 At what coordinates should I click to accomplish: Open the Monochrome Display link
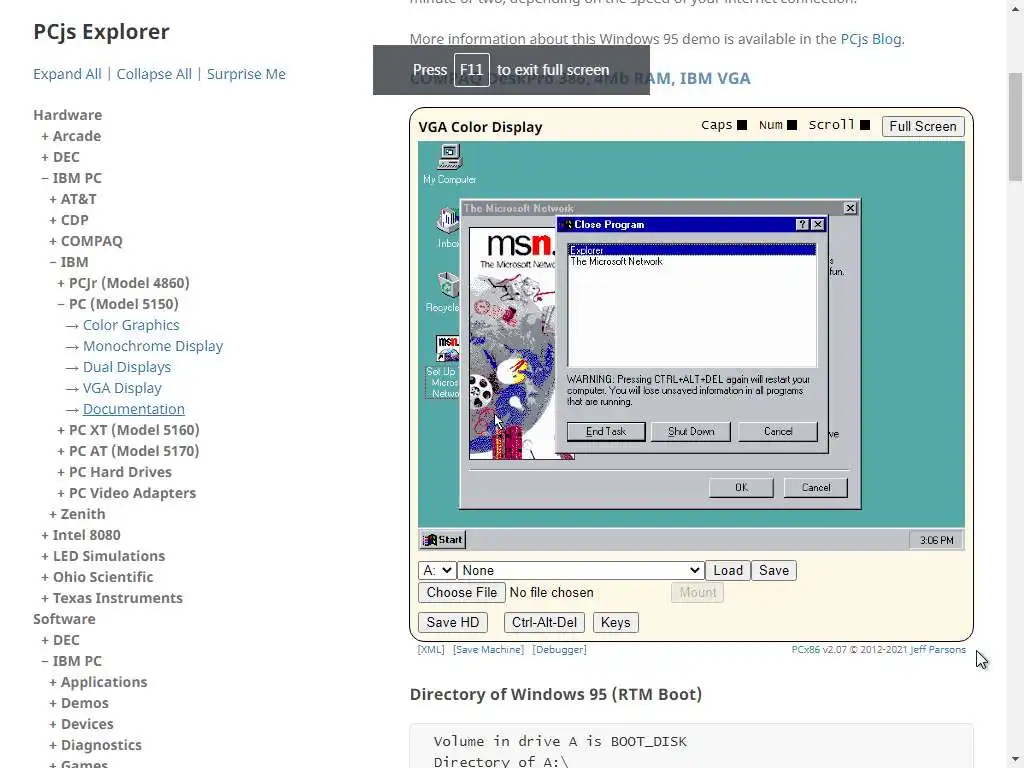tap(153, 346)
